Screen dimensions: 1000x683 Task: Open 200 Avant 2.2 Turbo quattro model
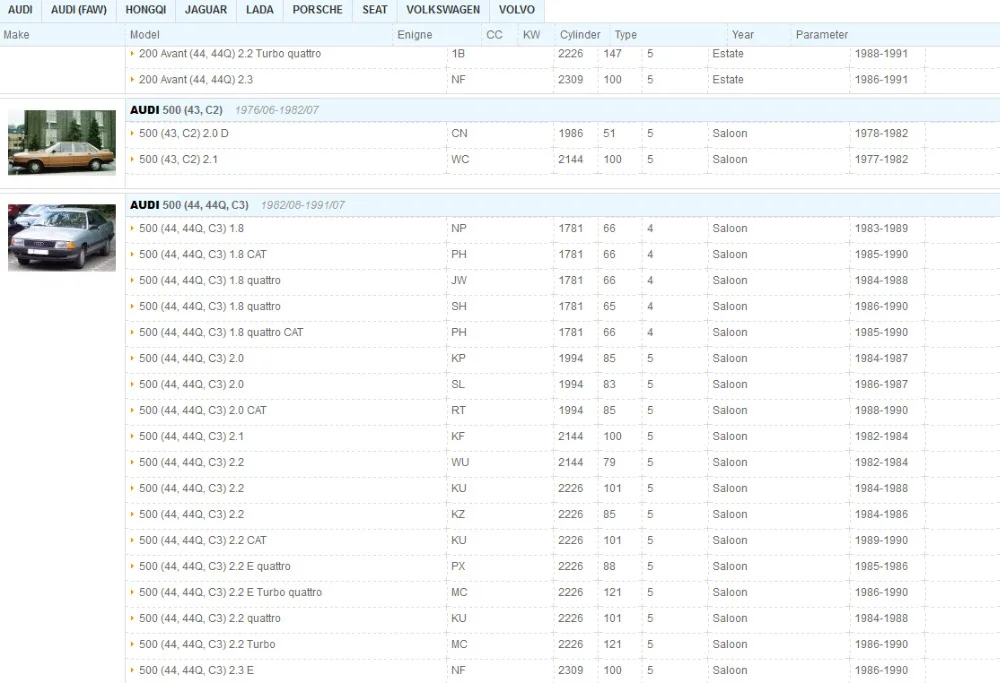click(x=230, y=54)
